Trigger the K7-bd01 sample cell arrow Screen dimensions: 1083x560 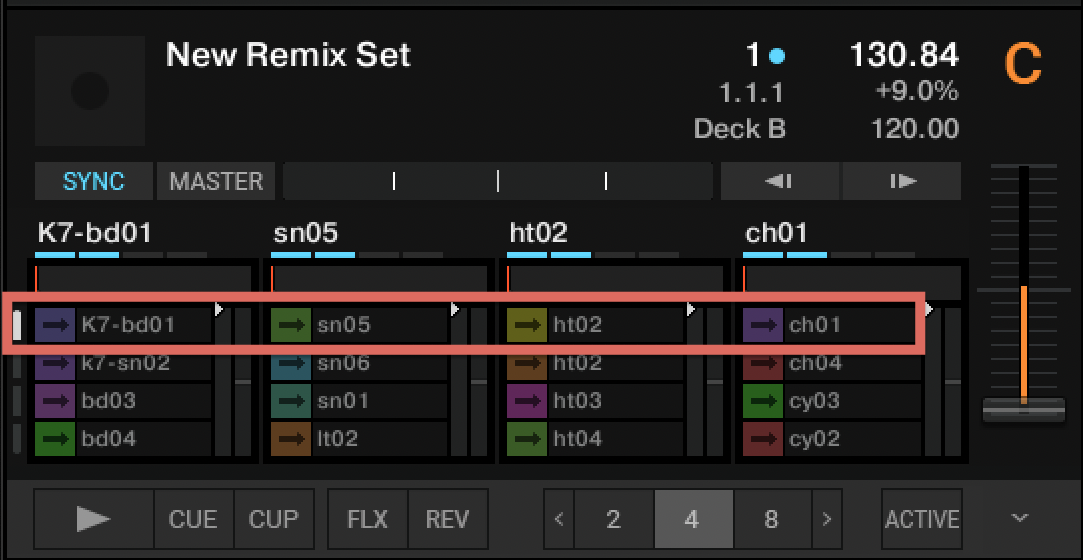coord(55,325)
